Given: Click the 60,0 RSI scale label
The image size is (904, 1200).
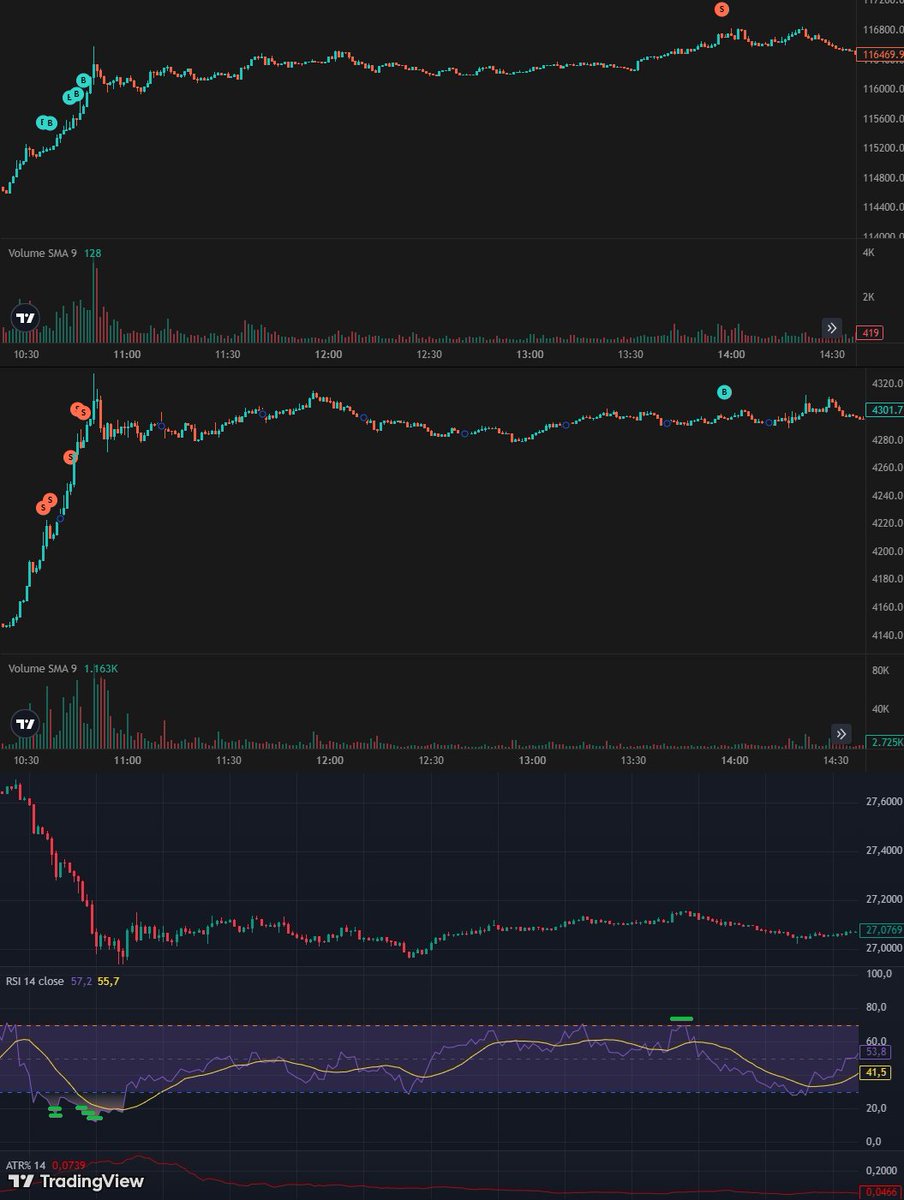Looking at the screenshot, I should click(x=878, y=1041).
